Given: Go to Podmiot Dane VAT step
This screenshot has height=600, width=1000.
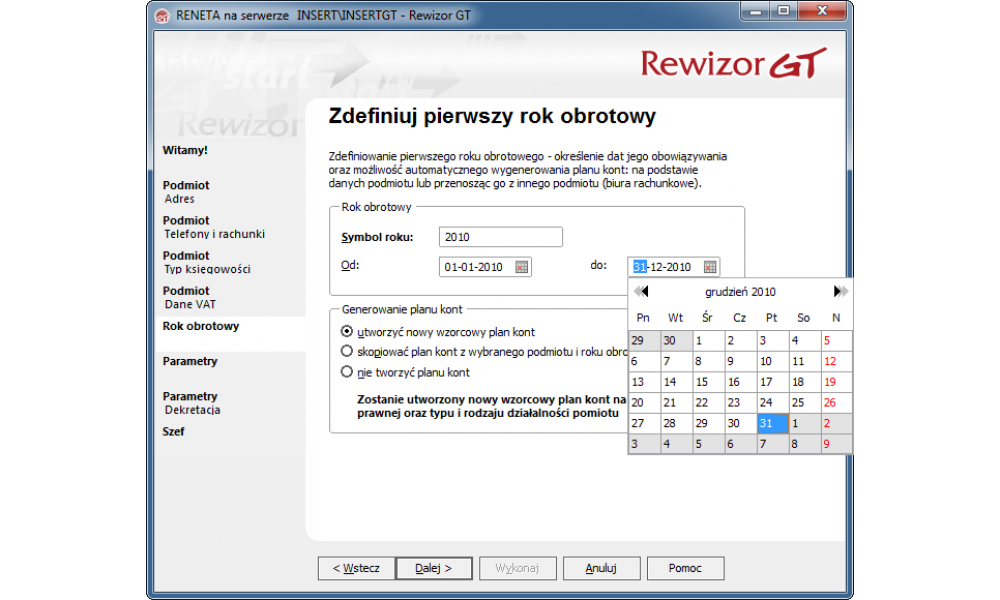Looking at the screenshot, I should tap(189, 297).
